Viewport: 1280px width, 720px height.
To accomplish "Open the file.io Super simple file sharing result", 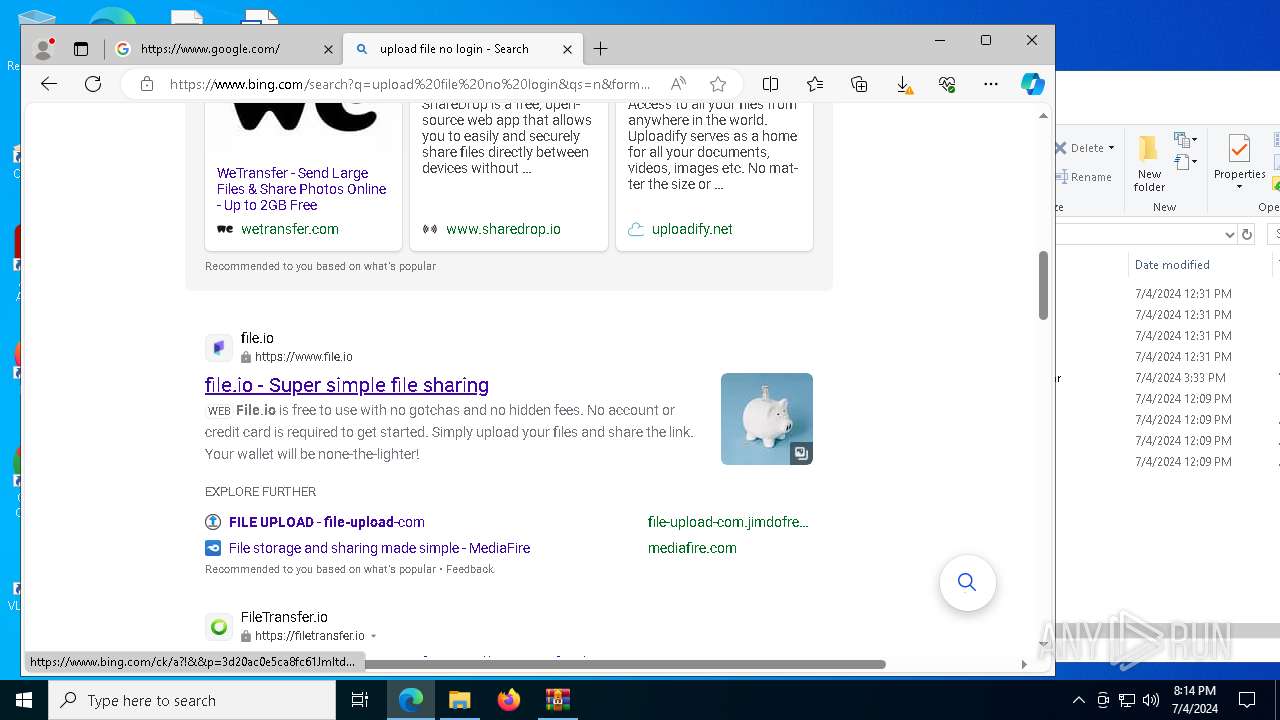I will [347, 385].
